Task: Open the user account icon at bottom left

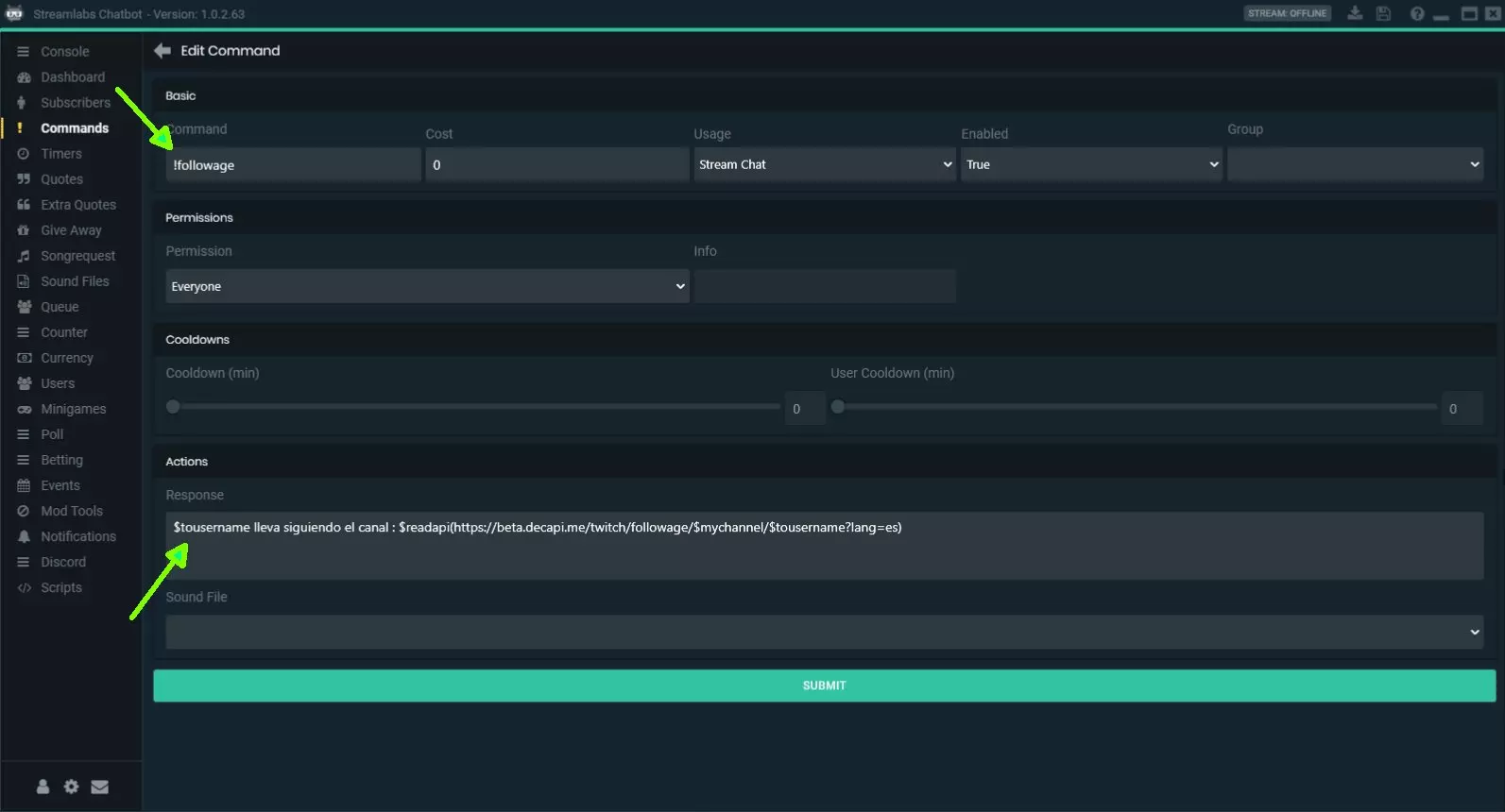Action: point(43,787)
